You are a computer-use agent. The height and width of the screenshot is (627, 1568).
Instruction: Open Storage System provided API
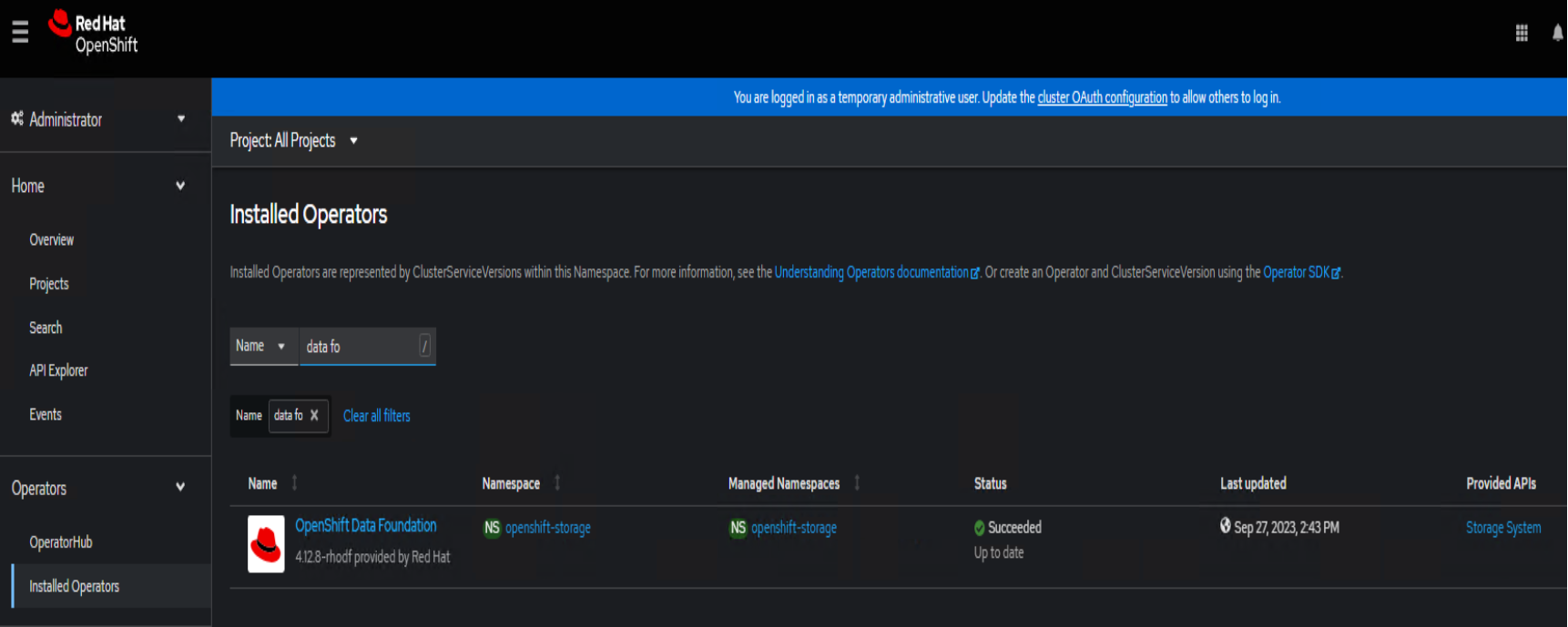[x=1503, y=528]
